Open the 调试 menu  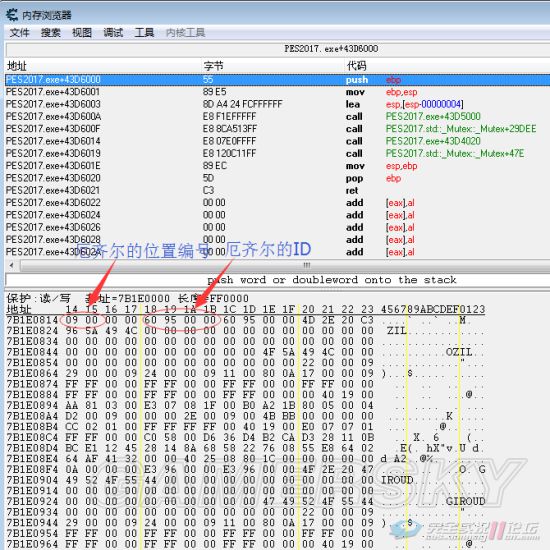pos(113,33)
